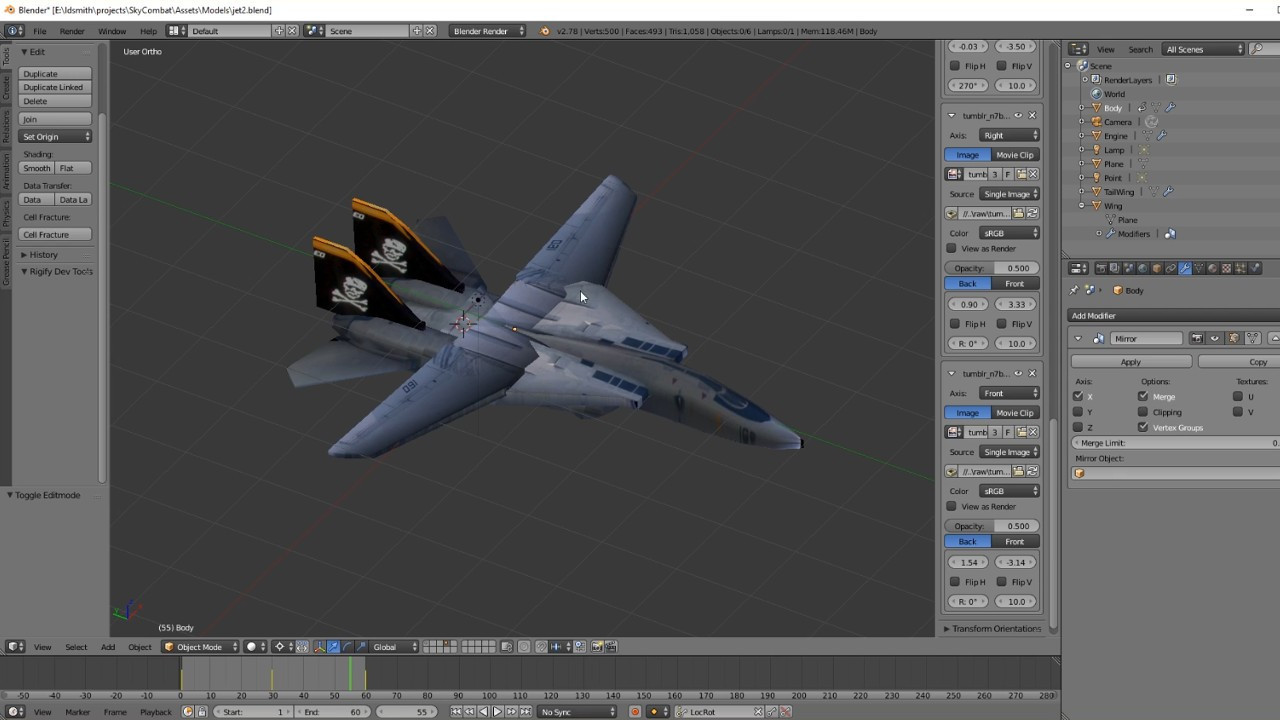The height and width of the screenshot is (720, 1280).
Task: Open the Render properties camera icon
Action: click(1101, 268)
